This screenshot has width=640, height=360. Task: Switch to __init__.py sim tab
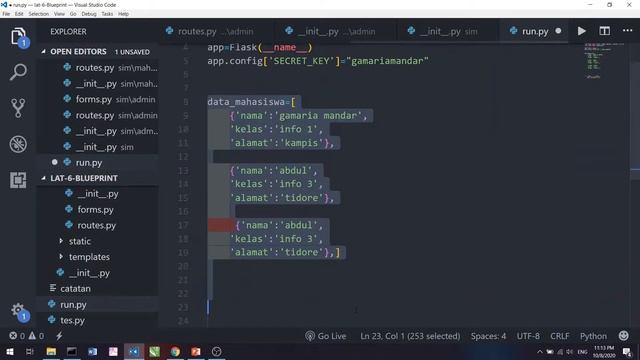coord(447,31)
